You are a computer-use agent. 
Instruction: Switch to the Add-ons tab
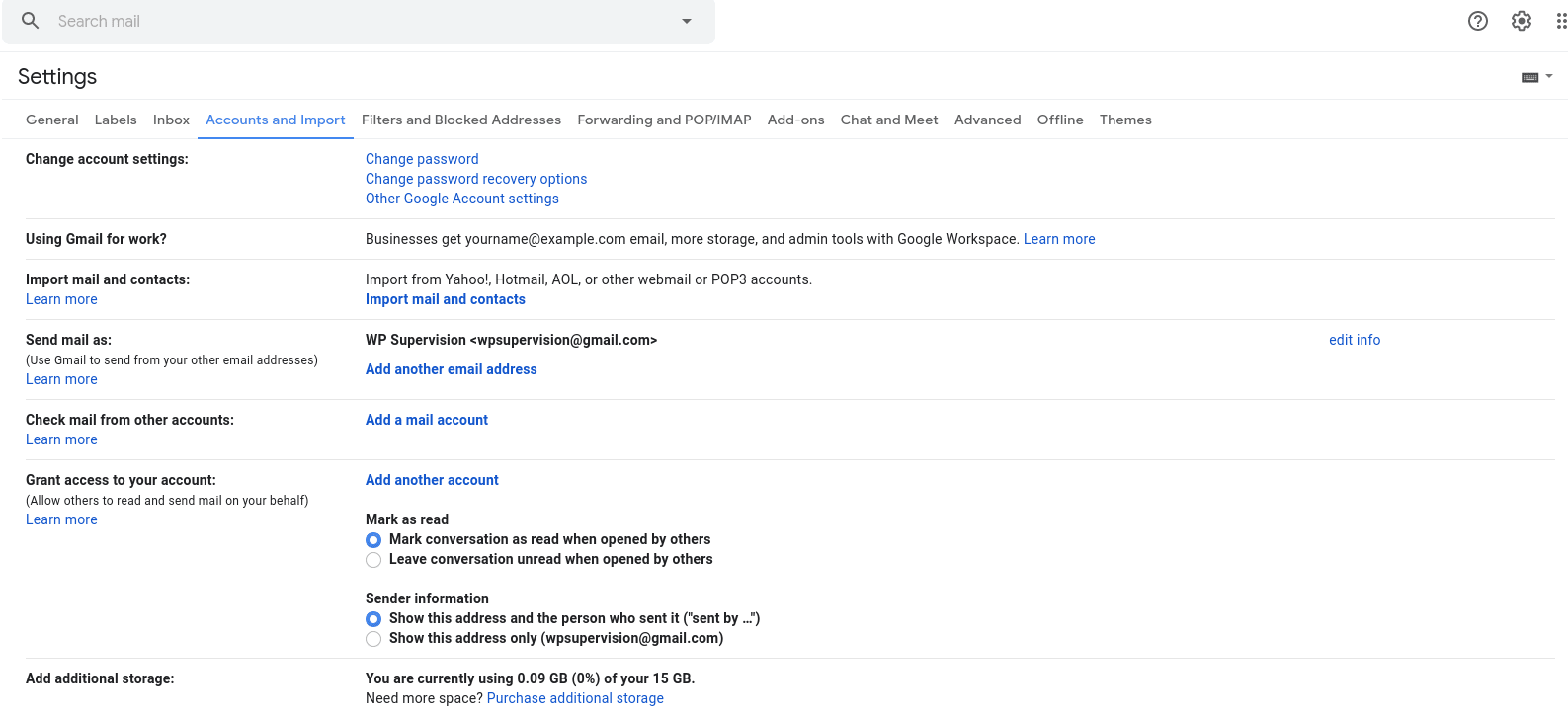[795, 120]
